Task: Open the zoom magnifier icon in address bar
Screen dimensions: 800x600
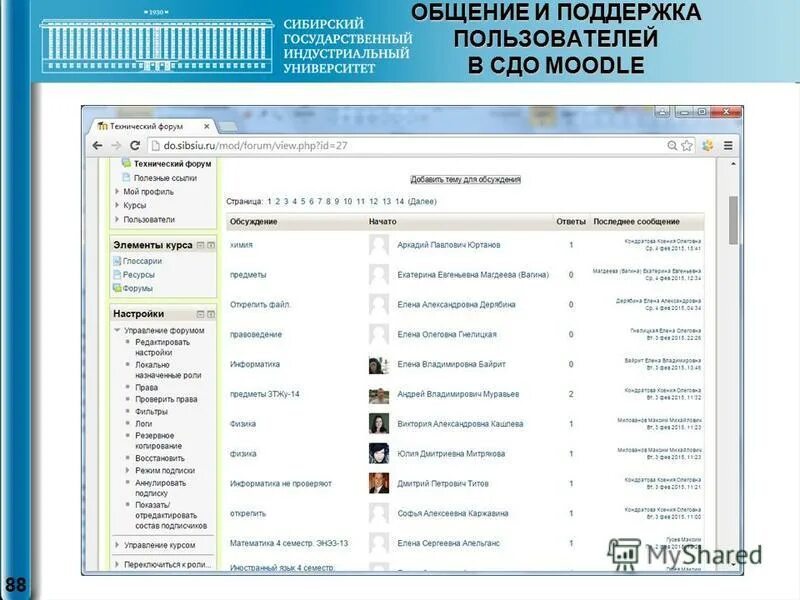Action: point(672,145)
